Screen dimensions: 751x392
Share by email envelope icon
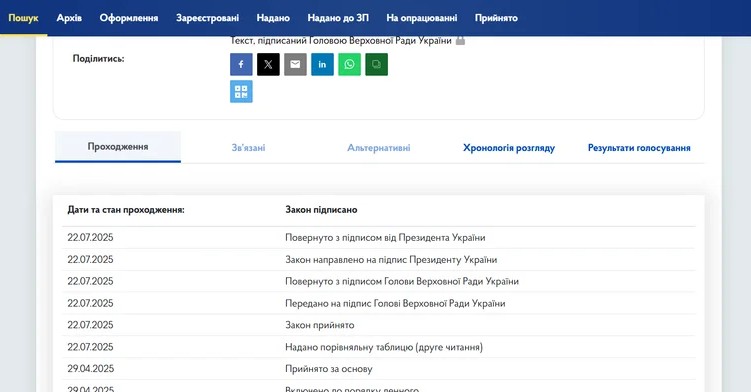295,64
